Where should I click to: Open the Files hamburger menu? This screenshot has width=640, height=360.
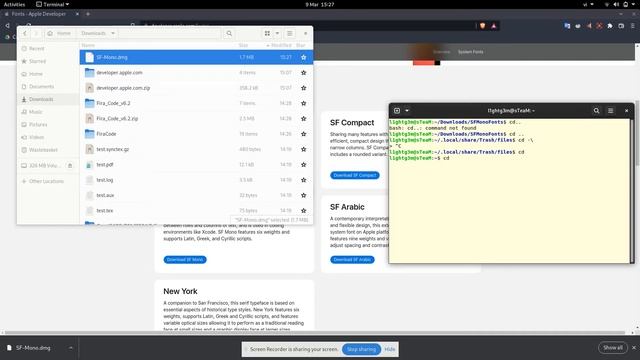289,33
